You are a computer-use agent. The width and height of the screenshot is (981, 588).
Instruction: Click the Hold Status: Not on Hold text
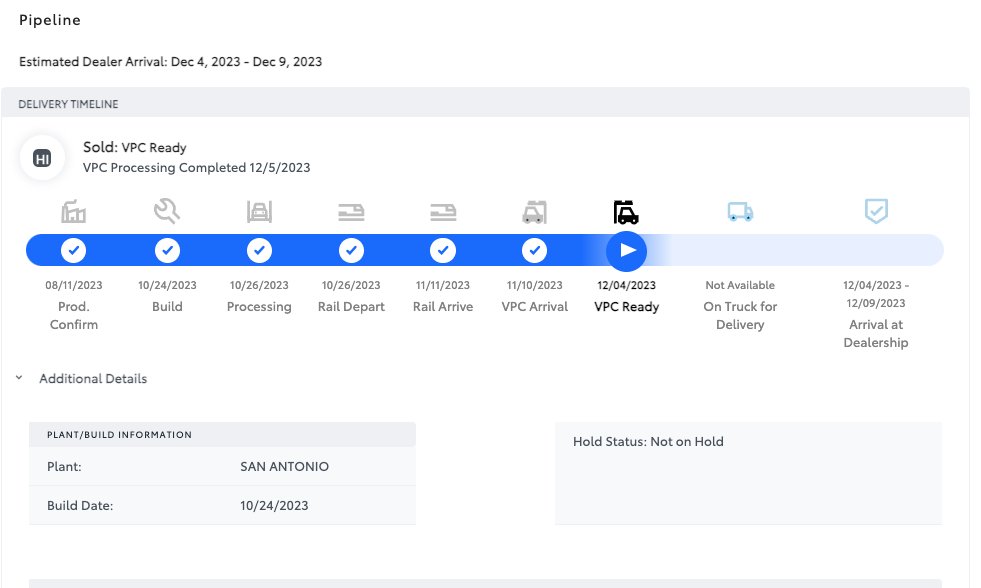tap(648, 442)
